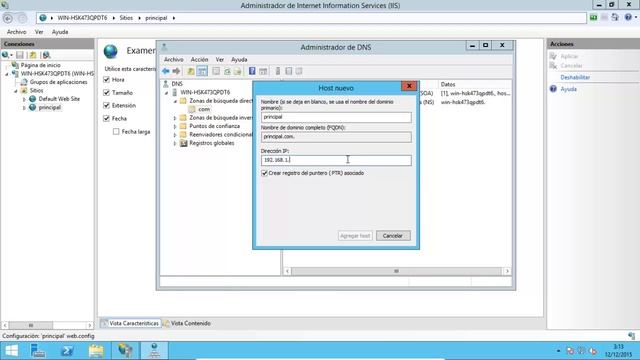This screenshot has height=360, width=640.
Task: Expand Zonas de búsqueda inversa in DNS tree
Action: point(175,118)
